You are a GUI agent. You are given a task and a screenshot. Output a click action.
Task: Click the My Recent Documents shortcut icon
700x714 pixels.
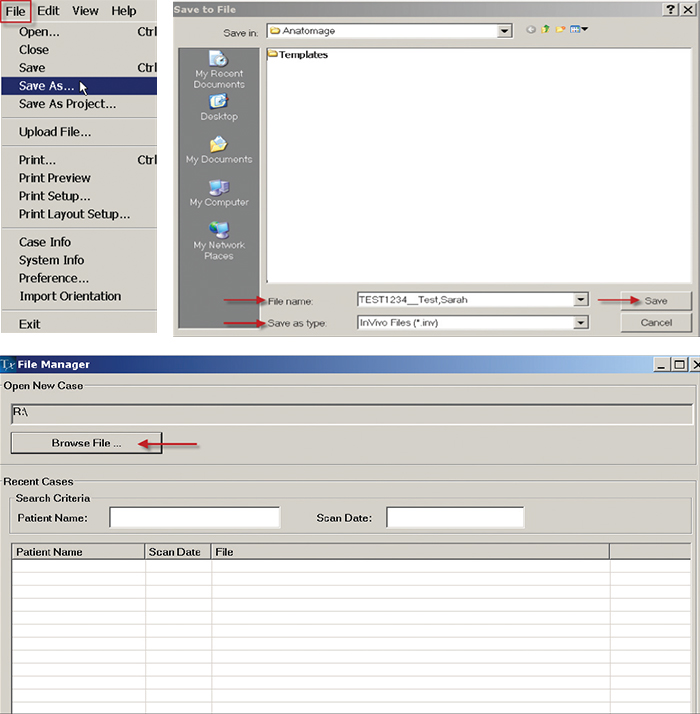click(217, 64)
